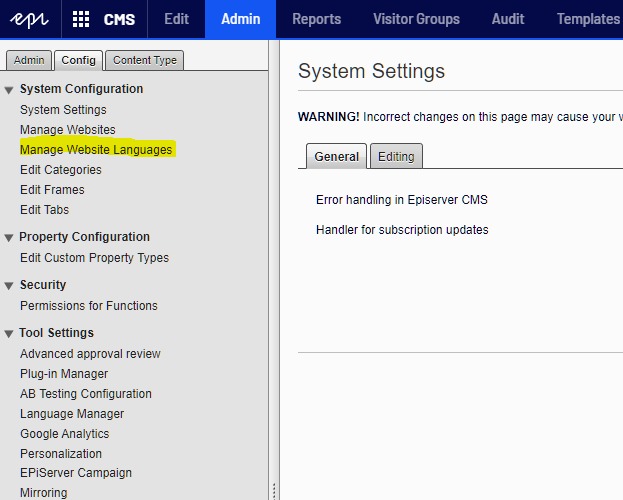Open the apps grid launcher icon
This screenshot has height=500, width=623.
coord(81,19)
